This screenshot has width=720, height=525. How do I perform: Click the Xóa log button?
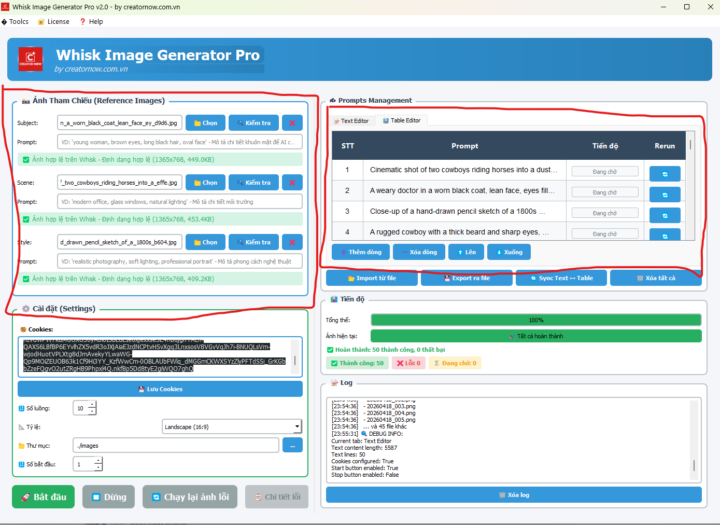[514, 495]
